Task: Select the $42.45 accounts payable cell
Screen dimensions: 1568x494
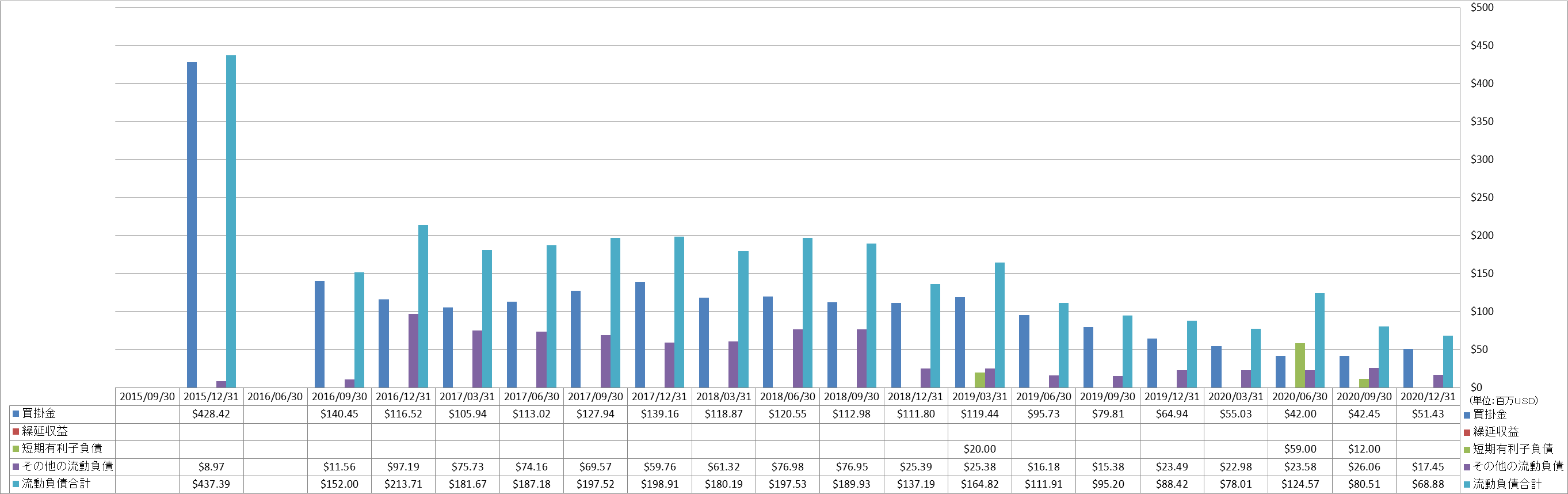Action: tap(1364, 414)
